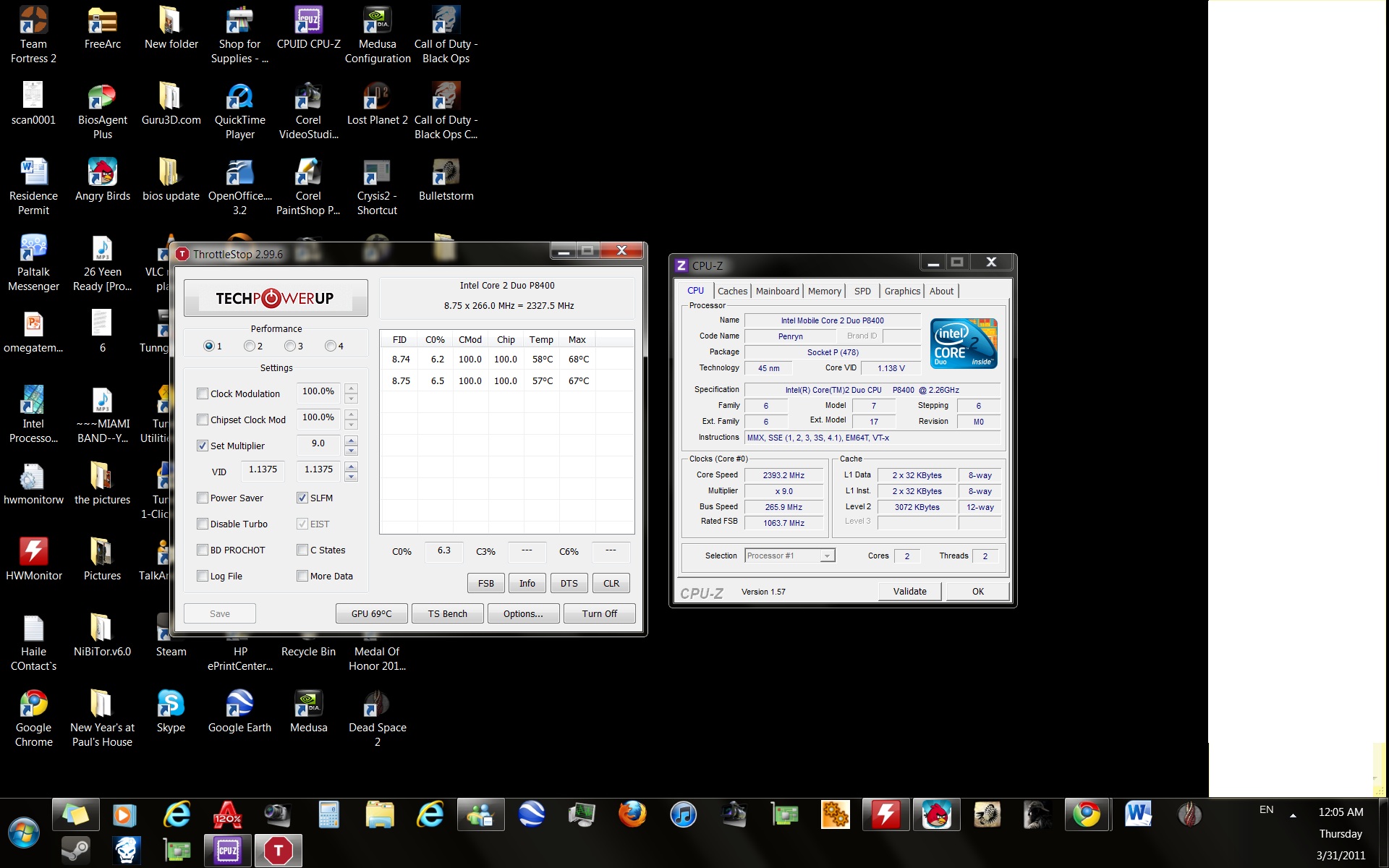The image size is (1389, 868).
Task: Open Firefox from the taskbar
Action: tap(632, 814)
